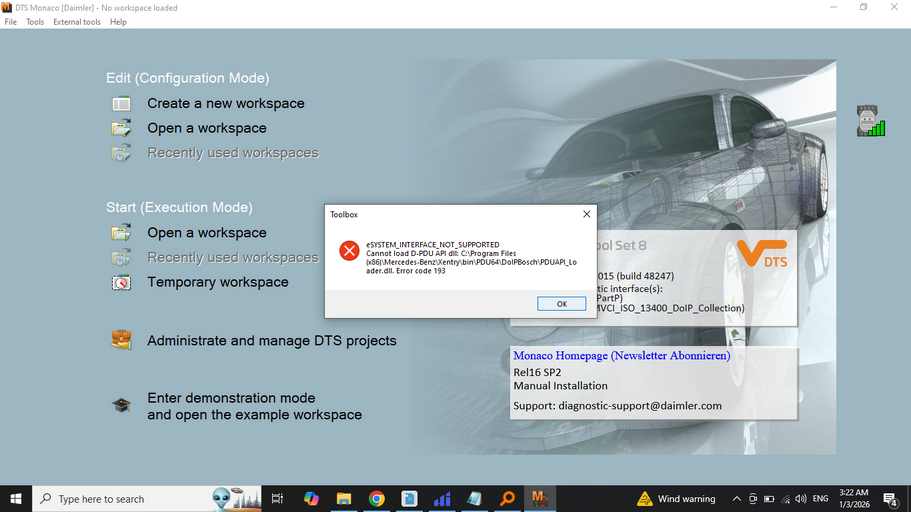The height and width of the screenshot is (512, 911).
Task: Select Create a new workspace
Action: pyautogui.click(x=225, y=103)
